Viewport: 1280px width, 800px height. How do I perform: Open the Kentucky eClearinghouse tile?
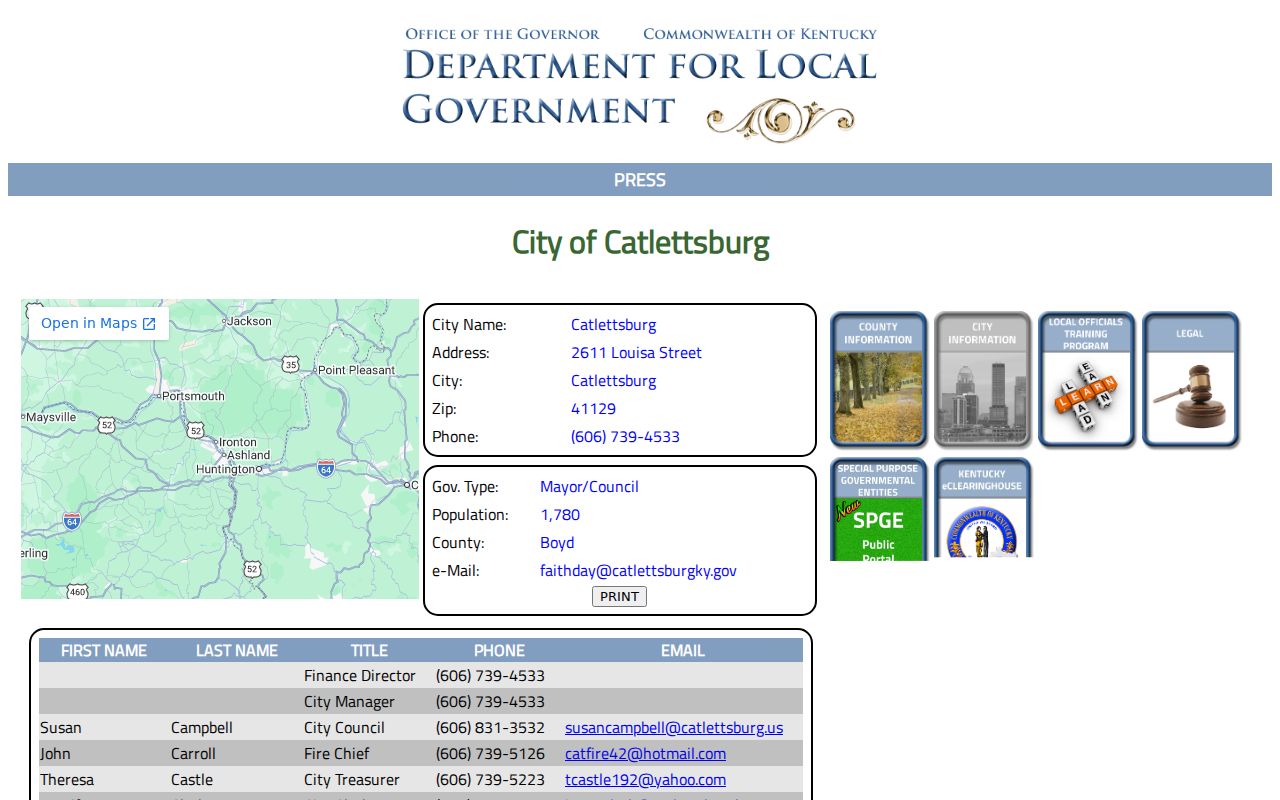[982, 509]
